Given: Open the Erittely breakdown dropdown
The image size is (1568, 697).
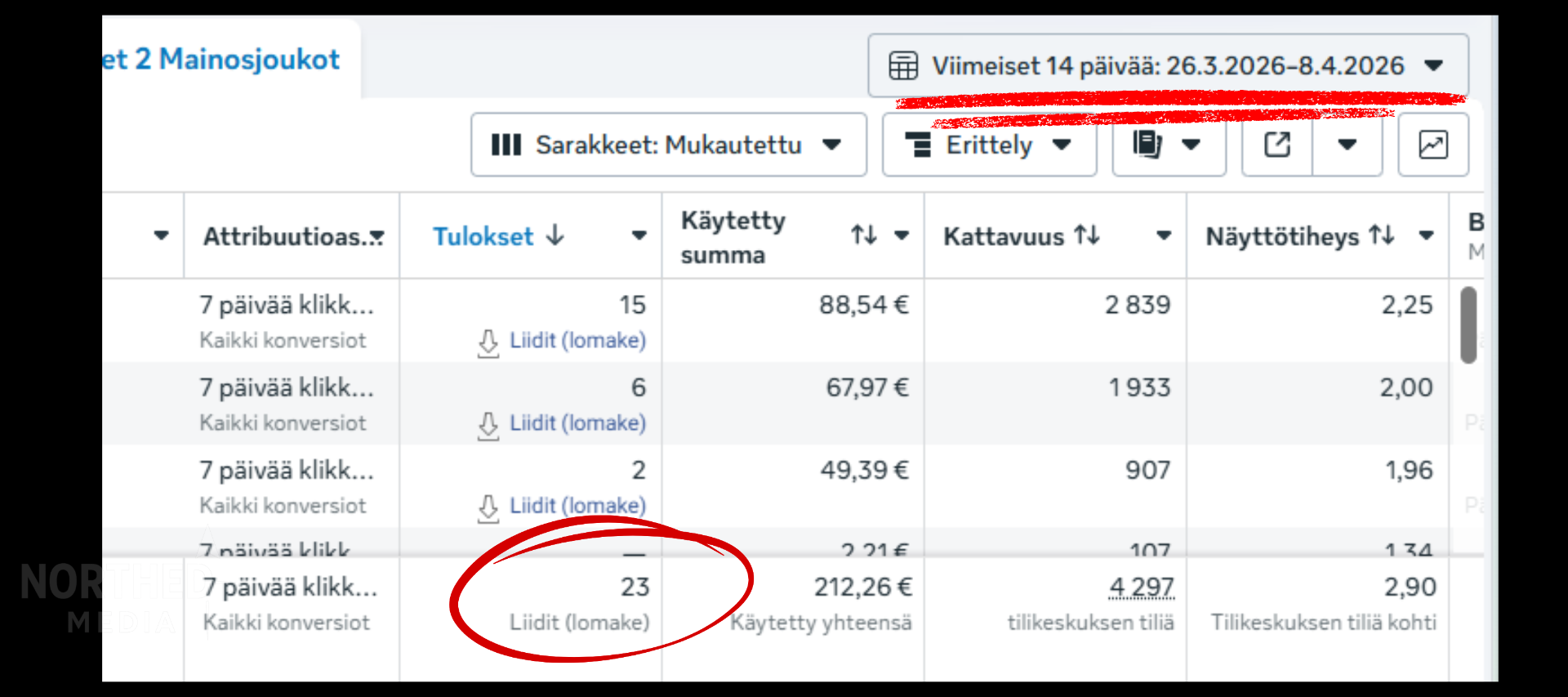Looking at the screenshot, I should (988, 145).
